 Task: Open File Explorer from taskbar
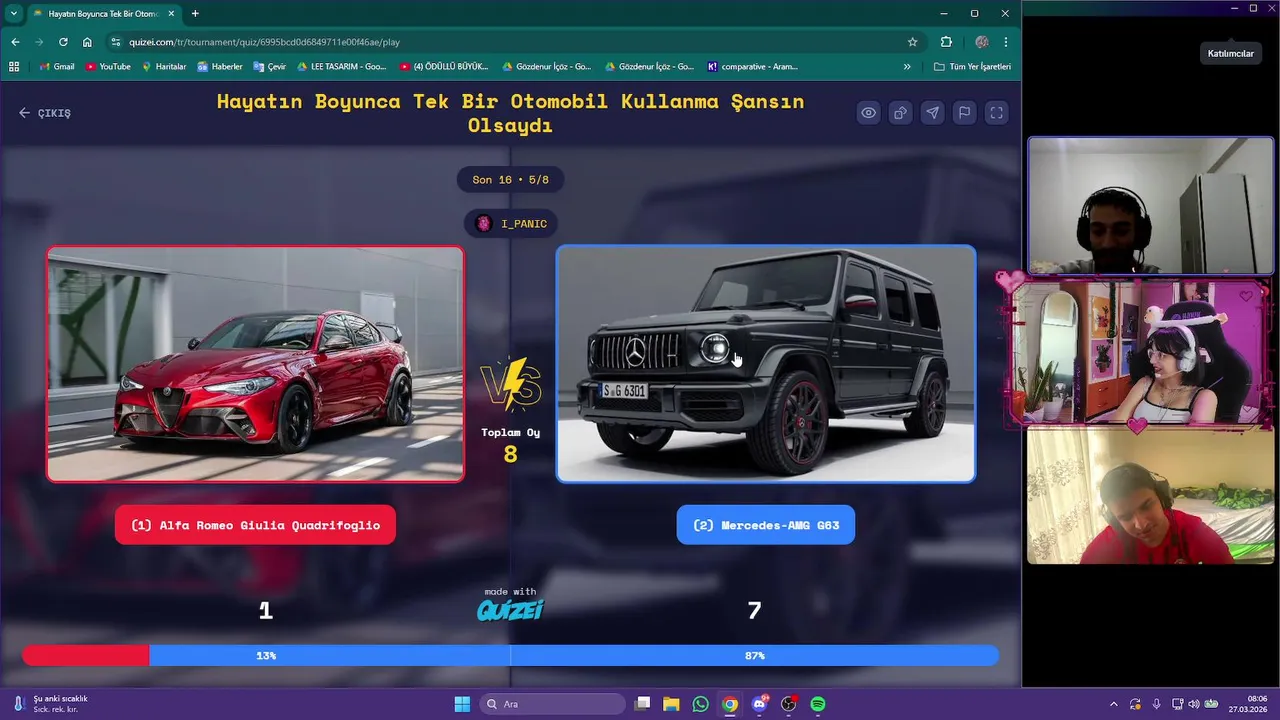(671, 704)
